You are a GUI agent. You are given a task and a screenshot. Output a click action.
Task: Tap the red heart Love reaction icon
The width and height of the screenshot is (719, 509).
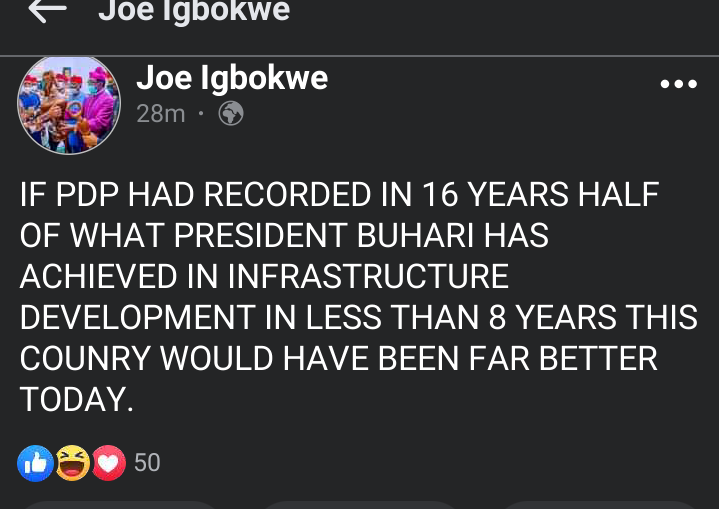tap(109, 463)
